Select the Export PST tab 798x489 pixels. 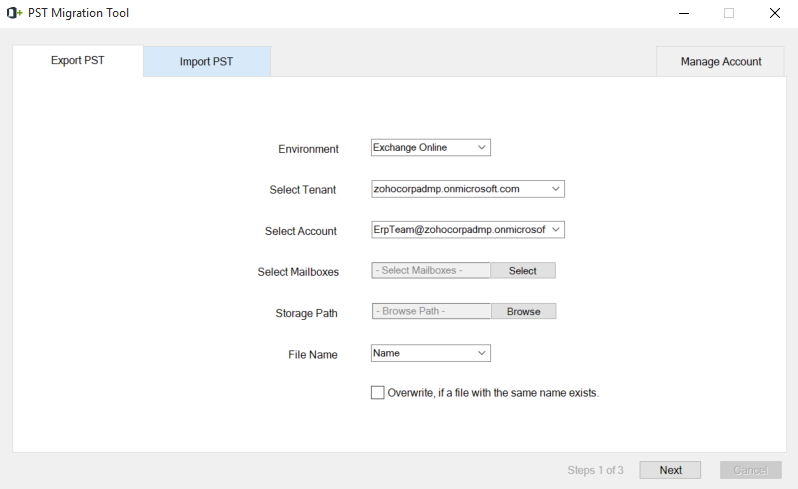click(78, 61)
